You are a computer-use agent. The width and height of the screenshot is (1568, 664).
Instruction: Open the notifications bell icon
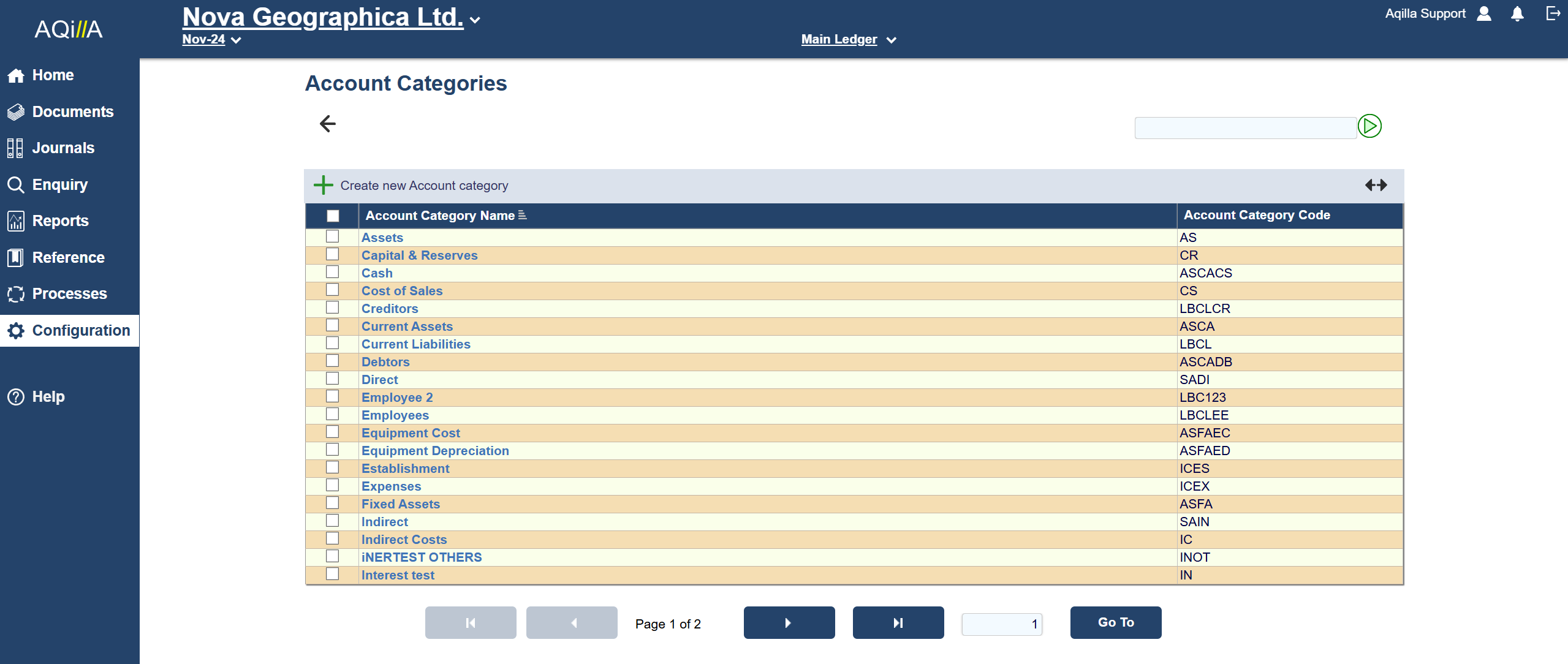point(1517,14)
